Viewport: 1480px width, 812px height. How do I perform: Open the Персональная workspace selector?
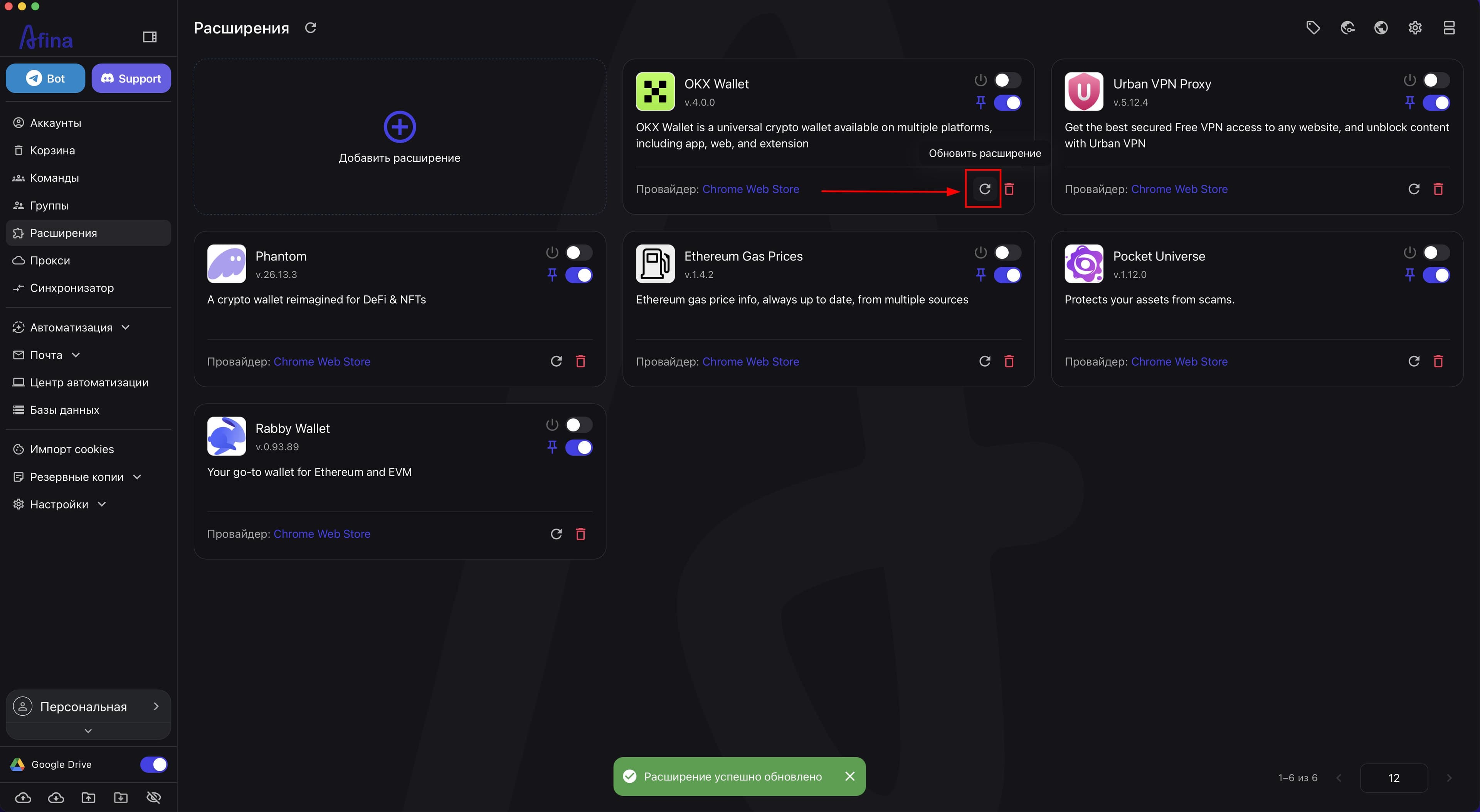[x=88, y=706]
